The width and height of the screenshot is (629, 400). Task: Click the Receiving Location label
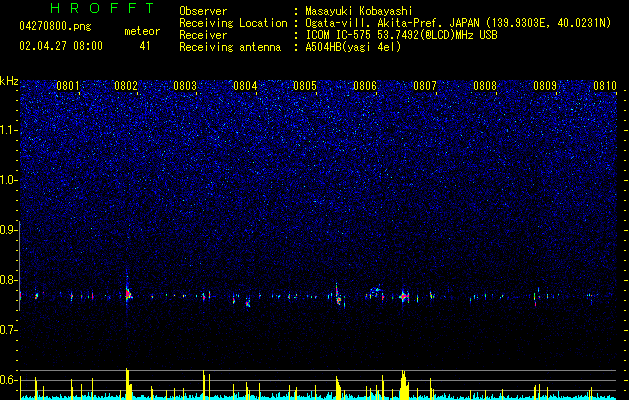[233, 23]
